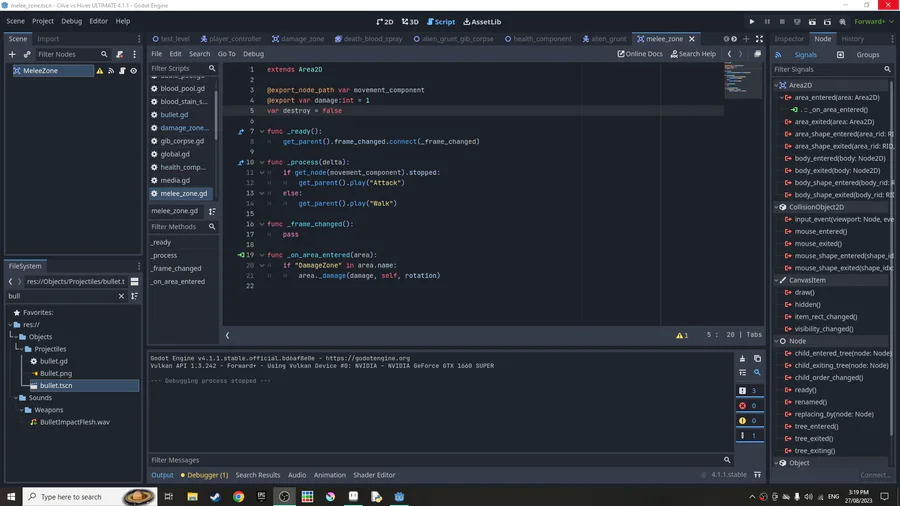This screenshot has height=506, width=900.
Task: Toggle the error messages filter in Output
Action: pyautogui.click(x=749, y=405)
